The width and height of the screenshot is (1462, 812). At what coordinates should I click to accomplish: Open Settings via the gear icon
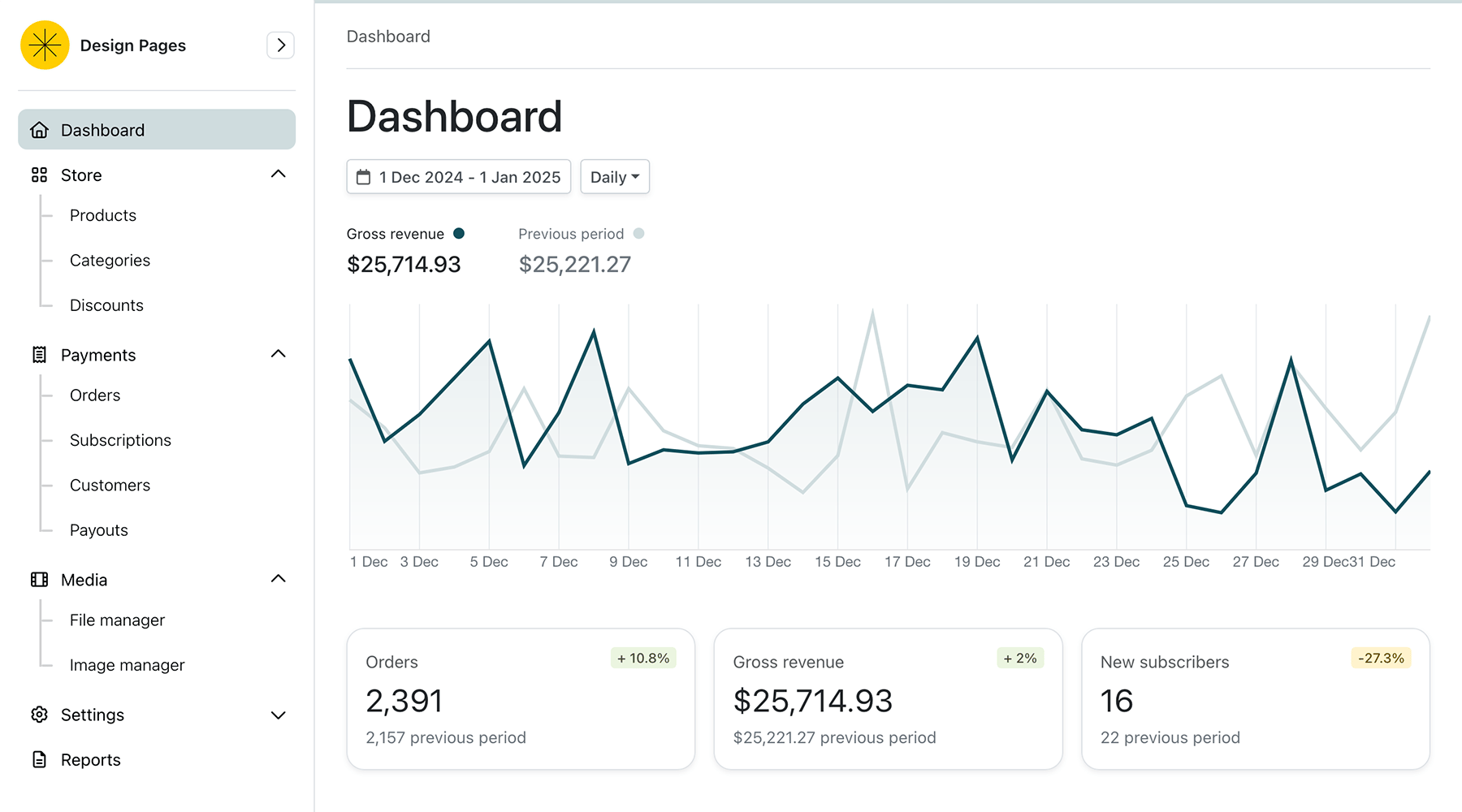click(x=39, y=715)
